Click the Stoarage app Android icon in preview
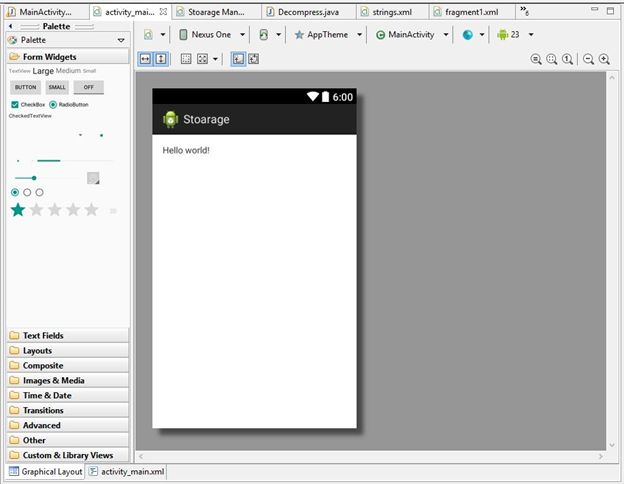 coord(170,119)
